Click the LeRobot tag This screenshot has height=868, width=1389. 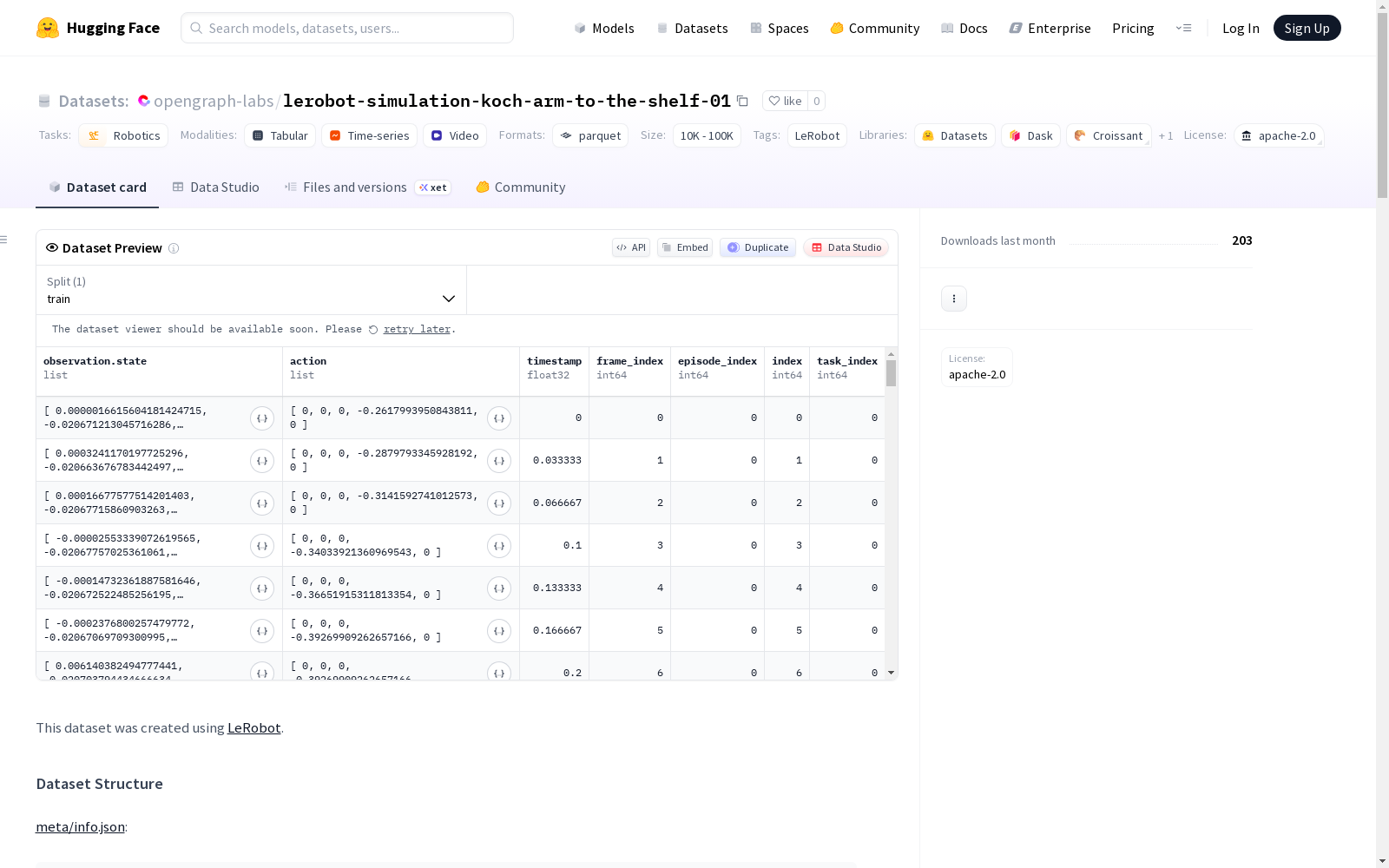click(817, 135)
